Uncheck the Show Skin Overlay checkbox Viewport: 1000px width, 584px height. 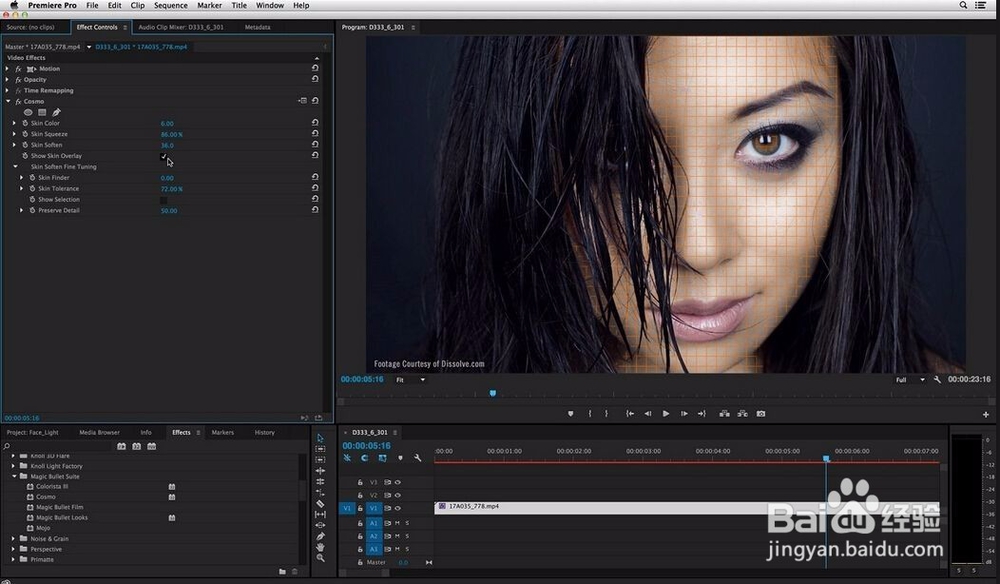[163, 156]
